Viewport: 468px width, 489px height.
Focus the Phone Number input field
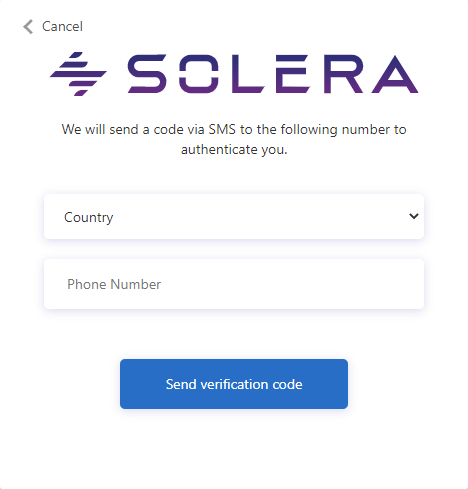[234, 284]
